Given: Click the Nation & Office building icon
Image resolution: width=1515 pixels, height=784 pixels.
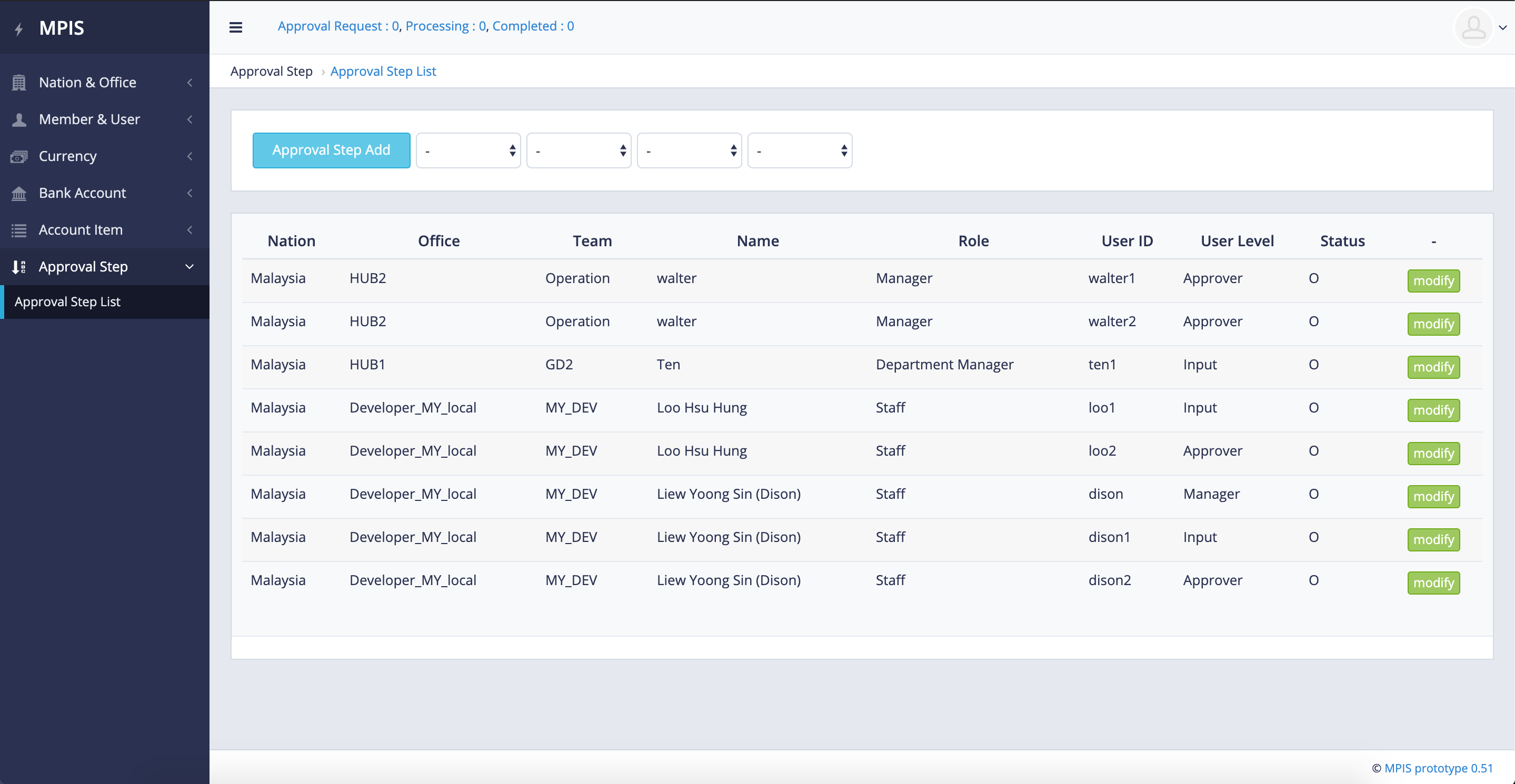Looking at the screenshot, I should pyautogui.click(x=19, y=82).
